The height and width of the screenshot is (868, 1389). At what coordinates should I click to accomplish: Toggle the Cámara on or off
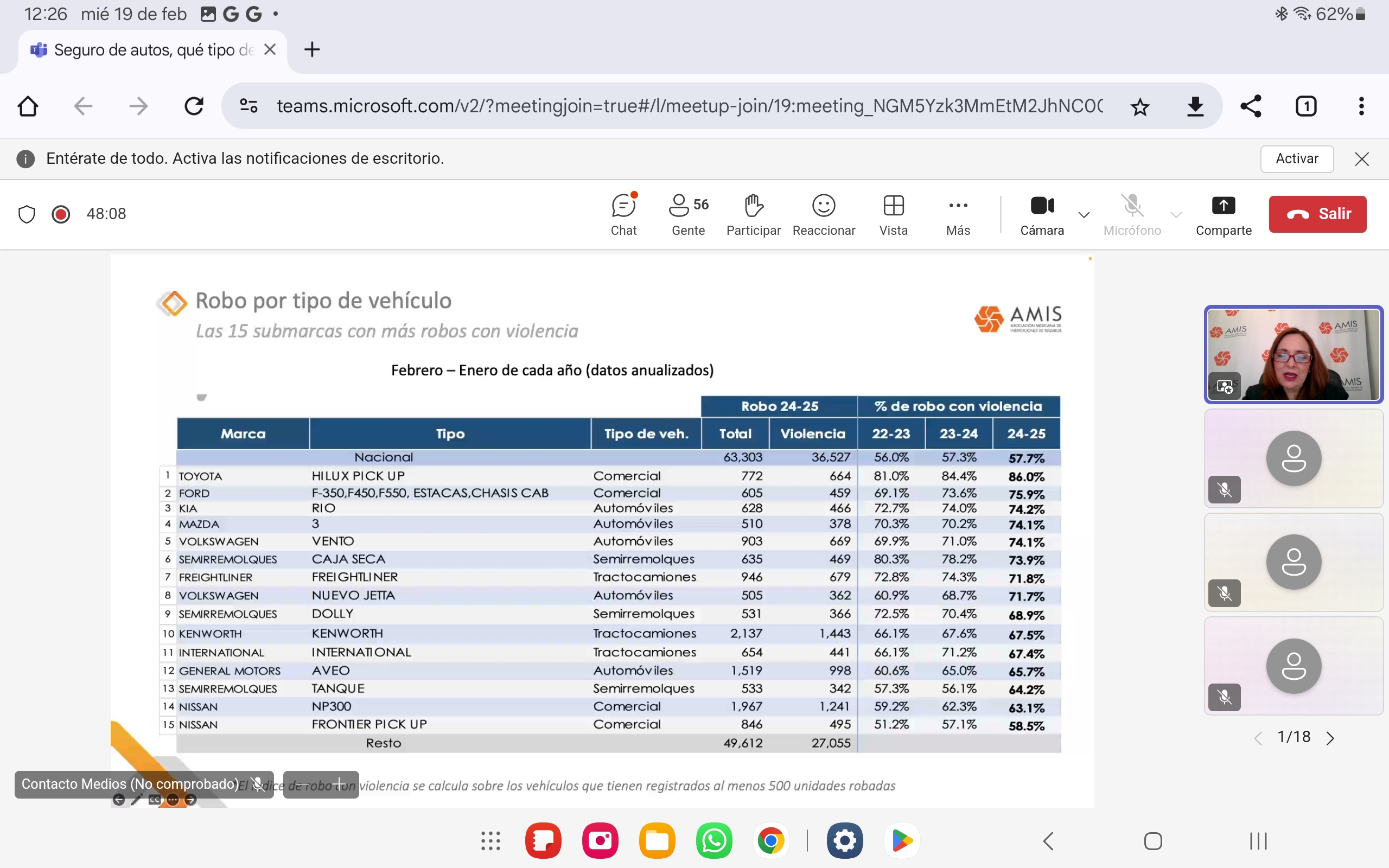click(1042, 215)
